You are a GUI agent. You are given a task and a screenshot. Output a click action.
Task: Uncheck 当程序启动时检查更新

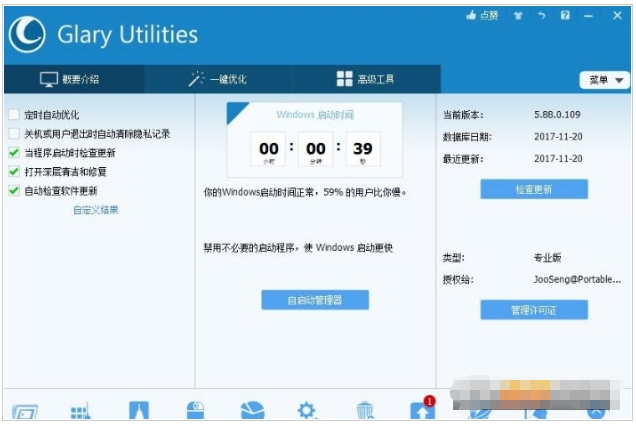click(x=14, y=153)
